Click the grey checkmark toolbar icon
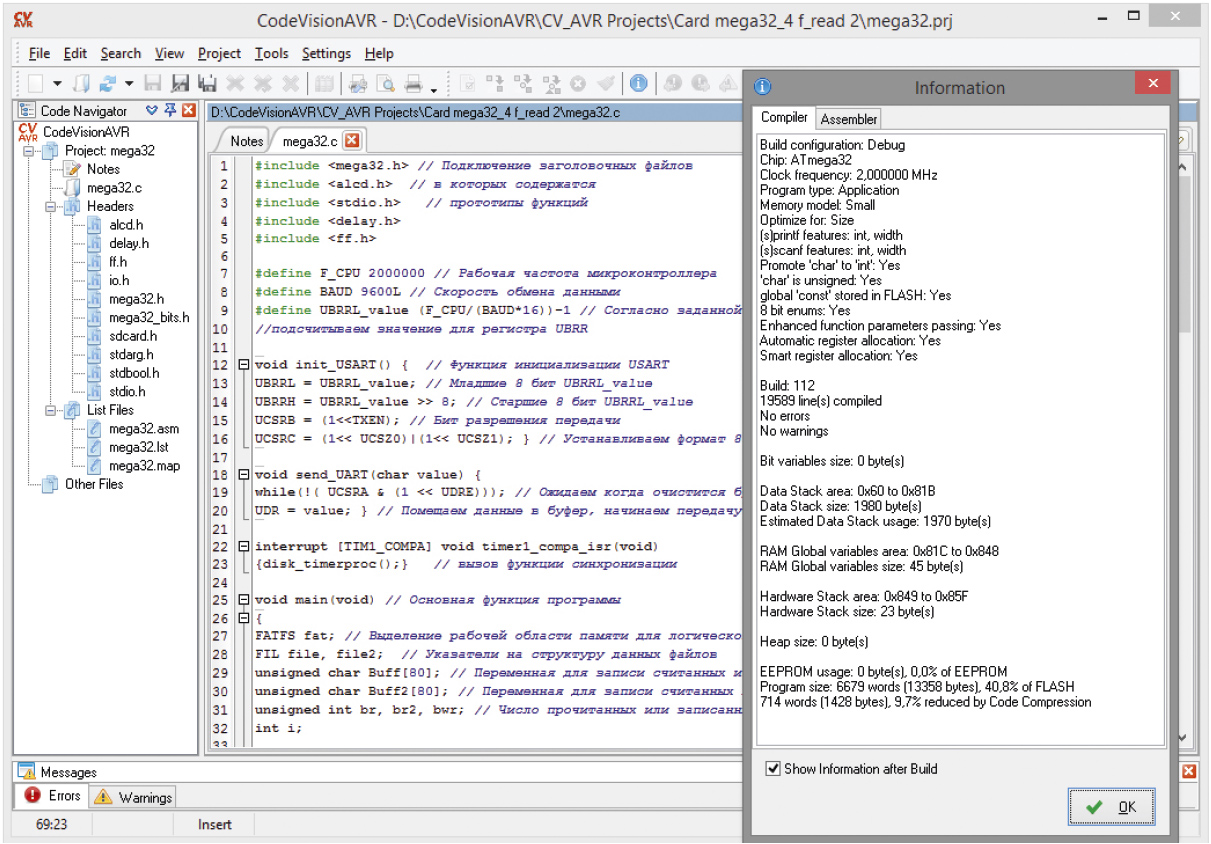This screenshot has width=1211, height=844. 606,84
